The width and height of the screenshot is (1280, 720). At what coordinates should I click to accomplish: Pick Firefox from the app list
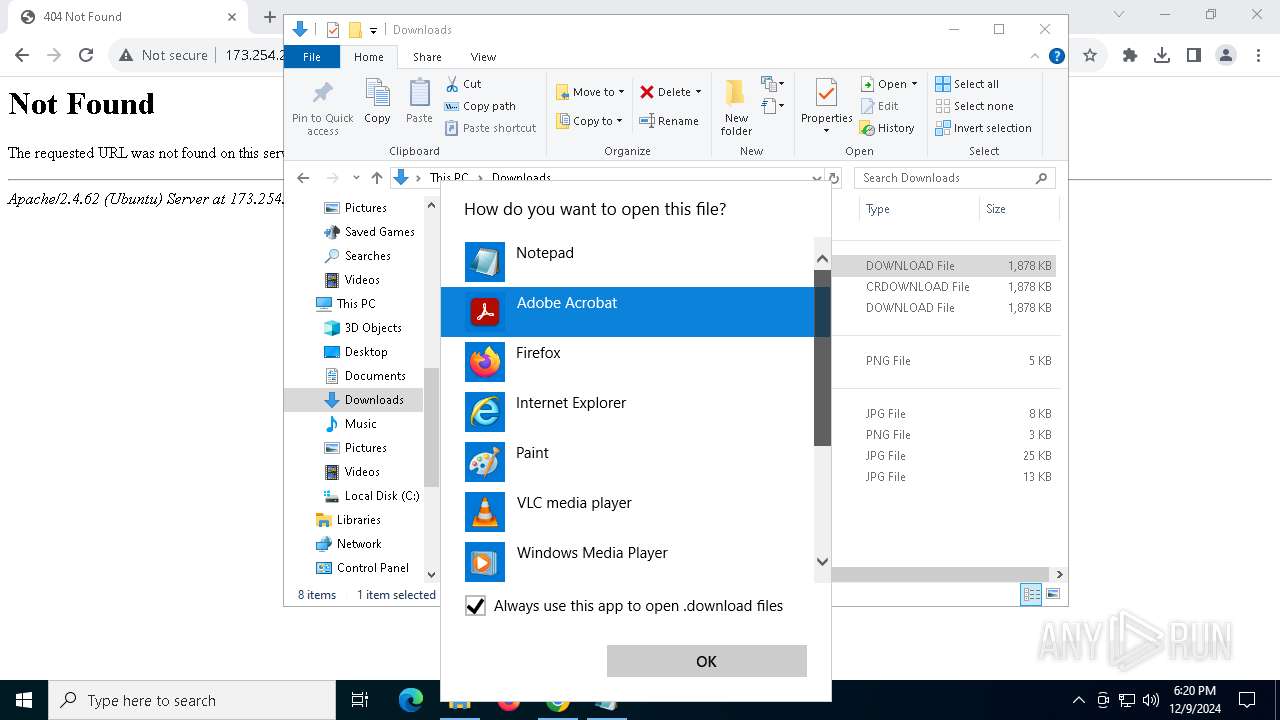[627, 362]
